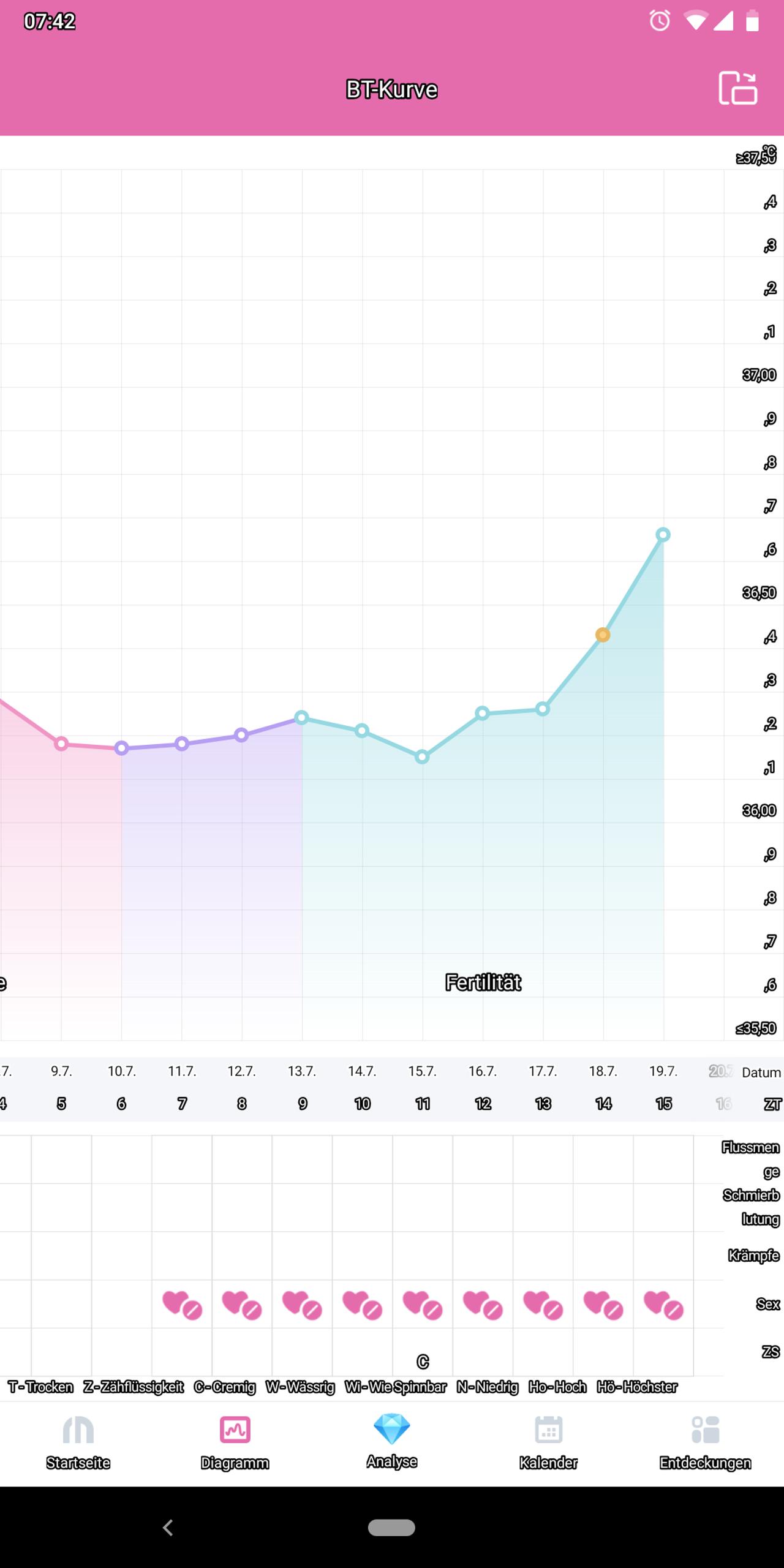Select the purple point for 11.7.
This screenshot has height=1568, width=784.
(x=181, y=744)
